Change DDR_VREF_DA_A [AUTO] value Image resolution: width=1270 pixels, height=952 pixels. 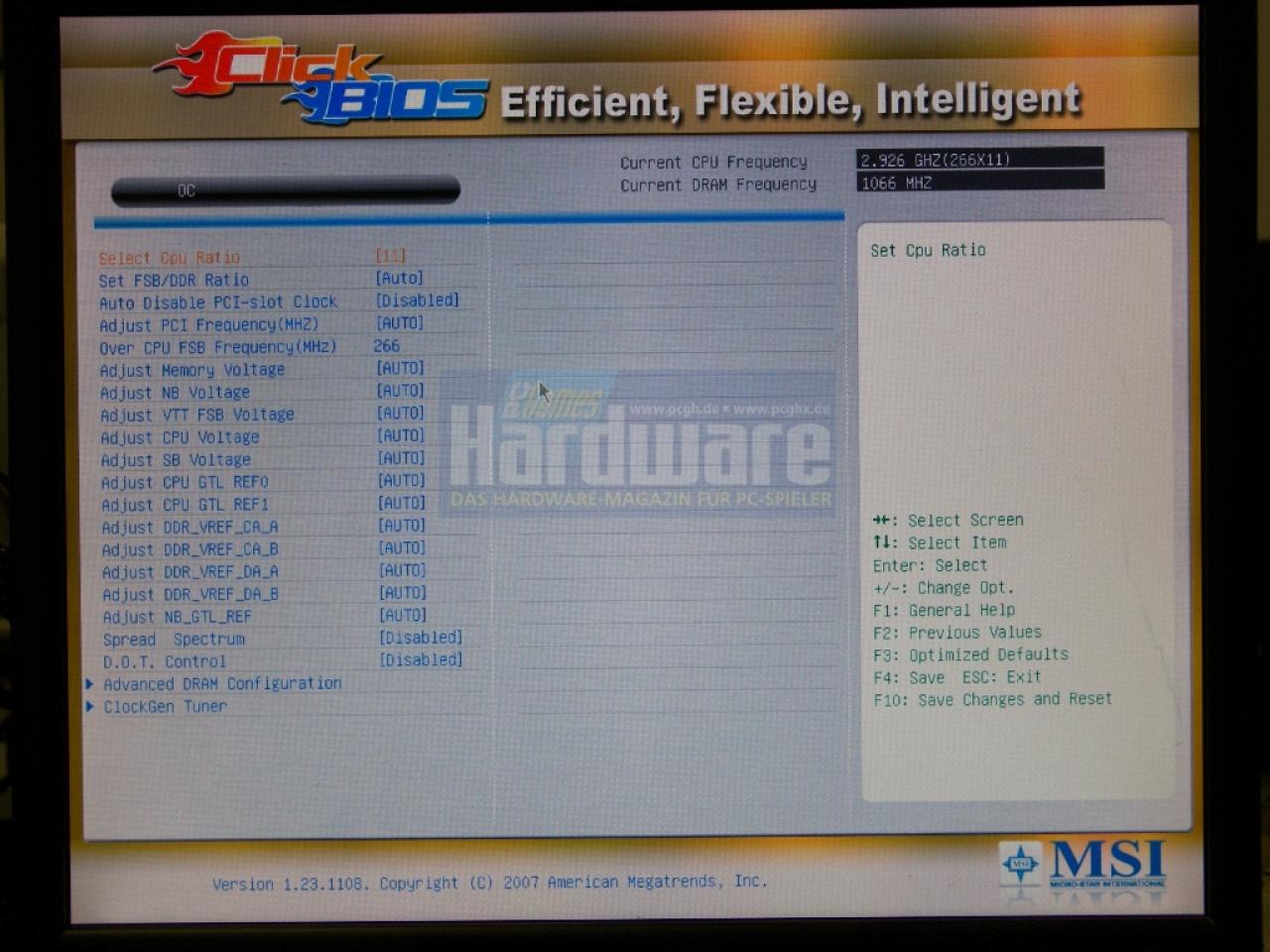(402, 571)
